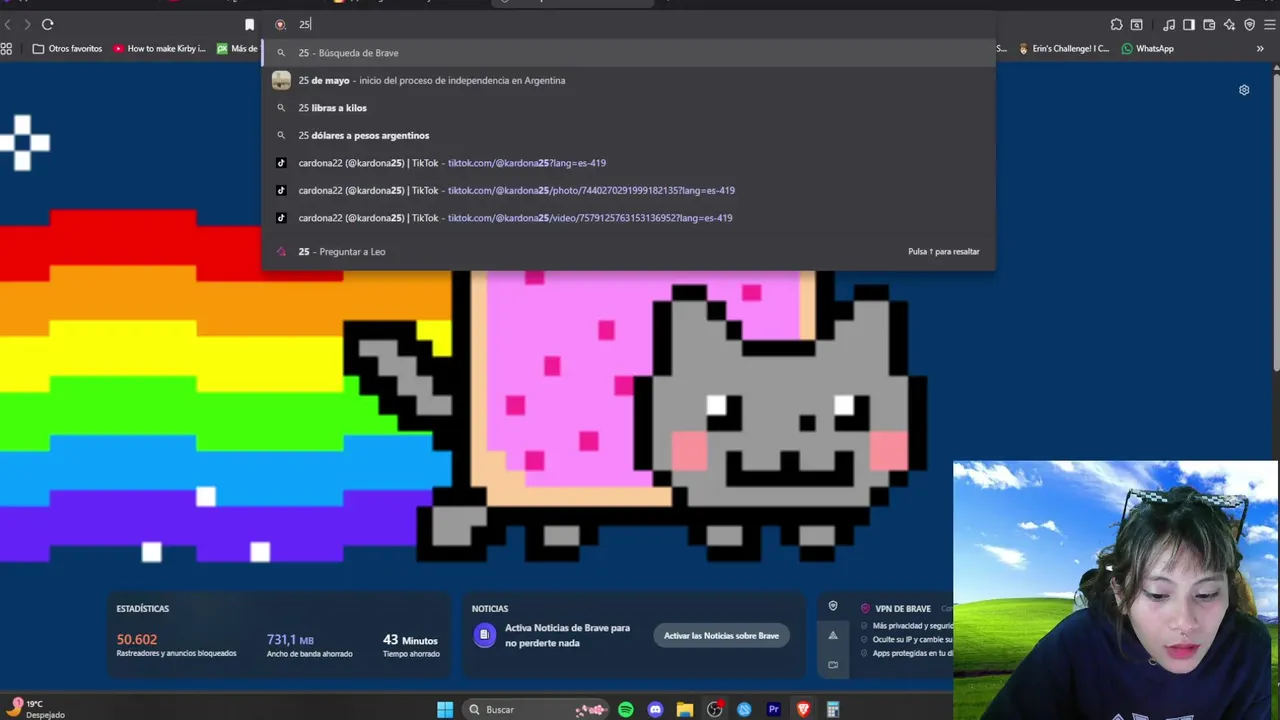The height and width of the screenshot is (720, 1280).
Task: Click shield icon in side widget strip
Action: [x=833, y=606]
